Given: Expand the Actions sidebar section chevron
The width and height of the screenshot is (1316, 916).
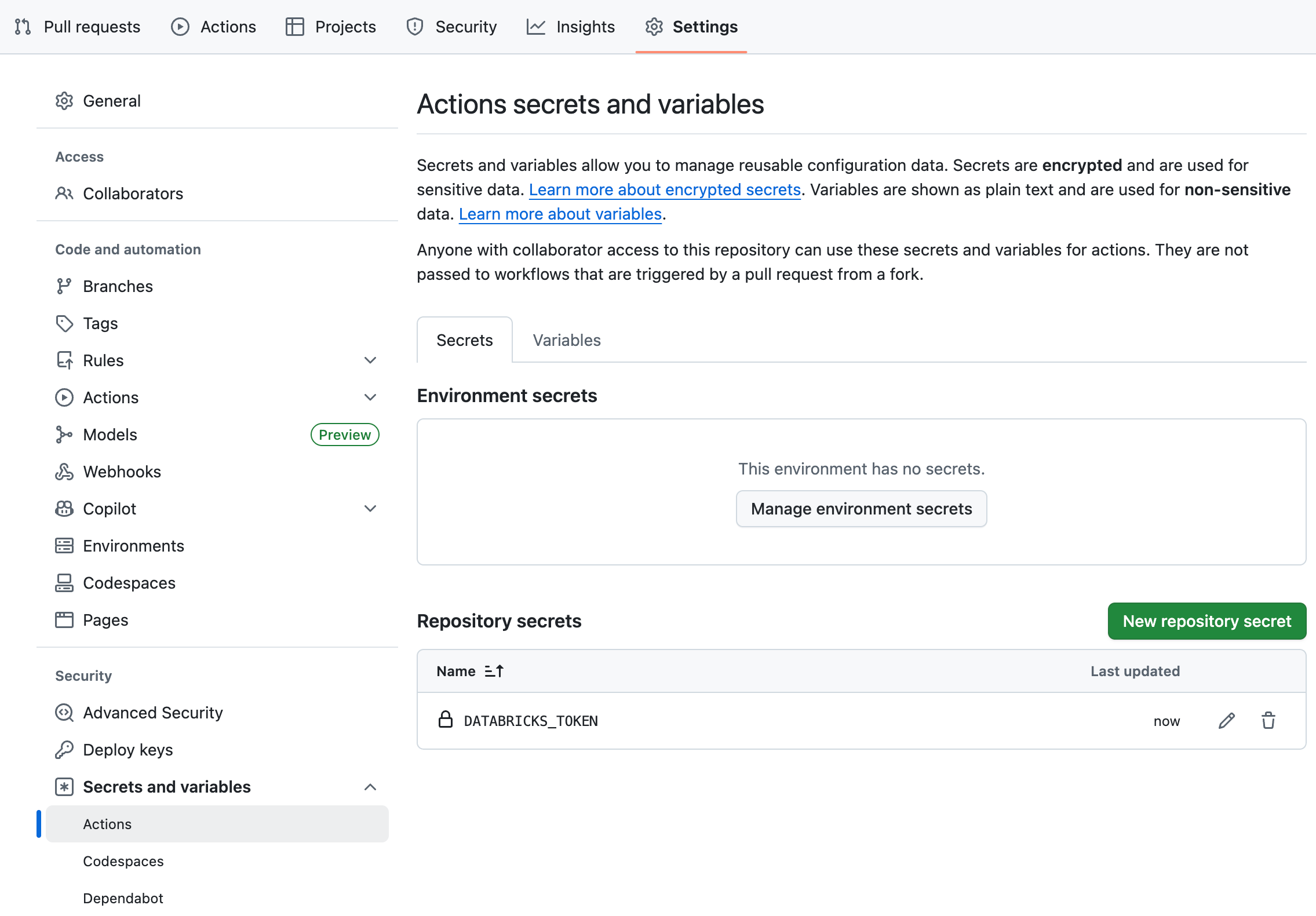Looking at the screenshot, I should (x=370, y=397).
